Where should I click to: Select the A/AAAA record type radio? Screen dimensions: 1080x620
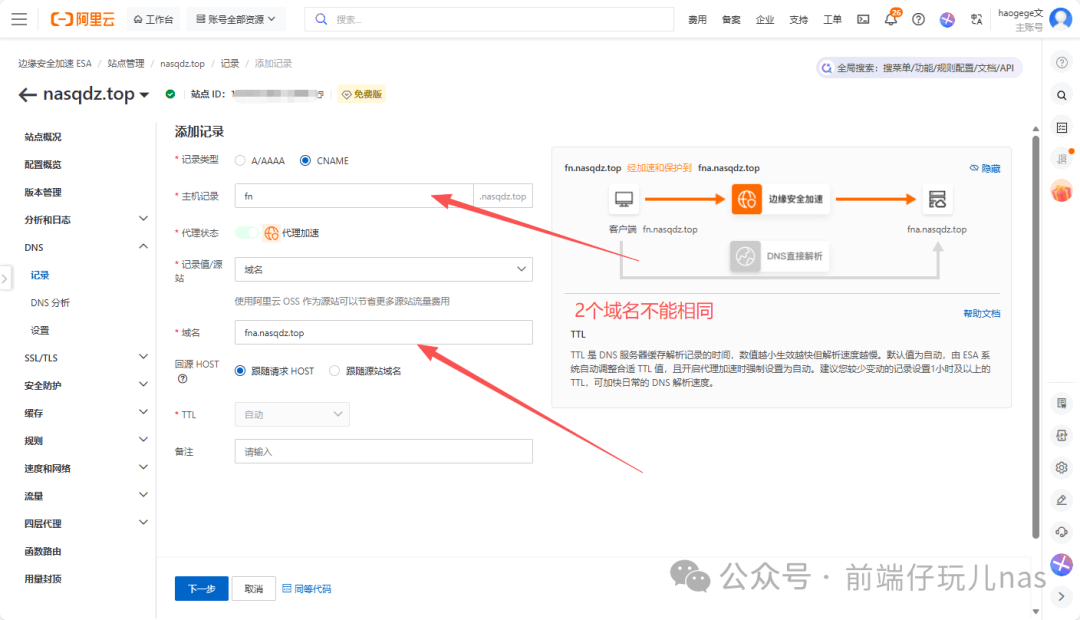(x=240, y=160)
